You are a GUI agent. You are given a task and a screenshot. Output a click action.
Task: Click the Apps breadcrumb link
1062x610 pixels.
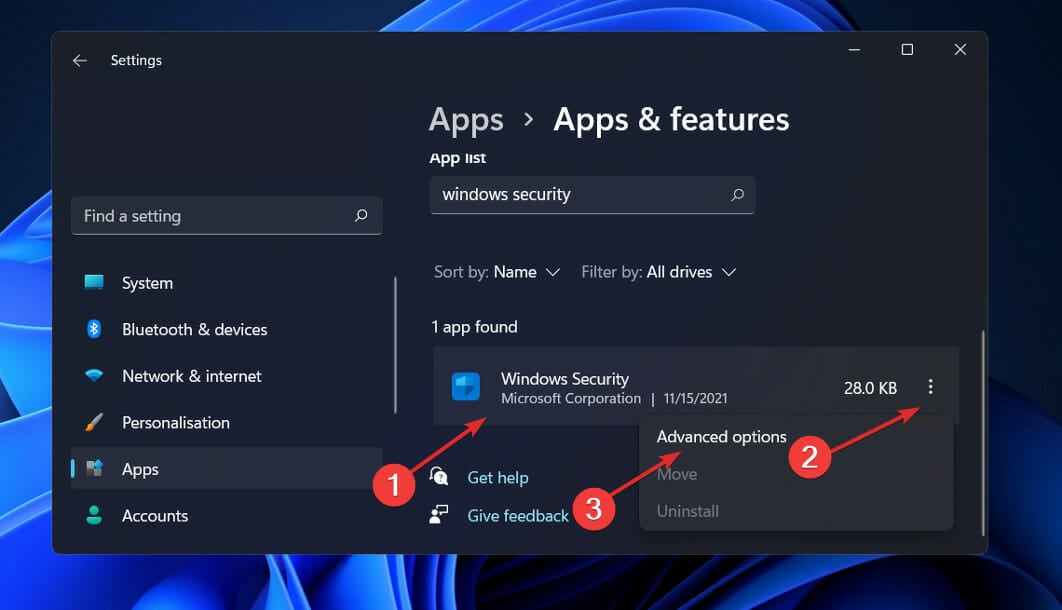[x=466, y=120]
